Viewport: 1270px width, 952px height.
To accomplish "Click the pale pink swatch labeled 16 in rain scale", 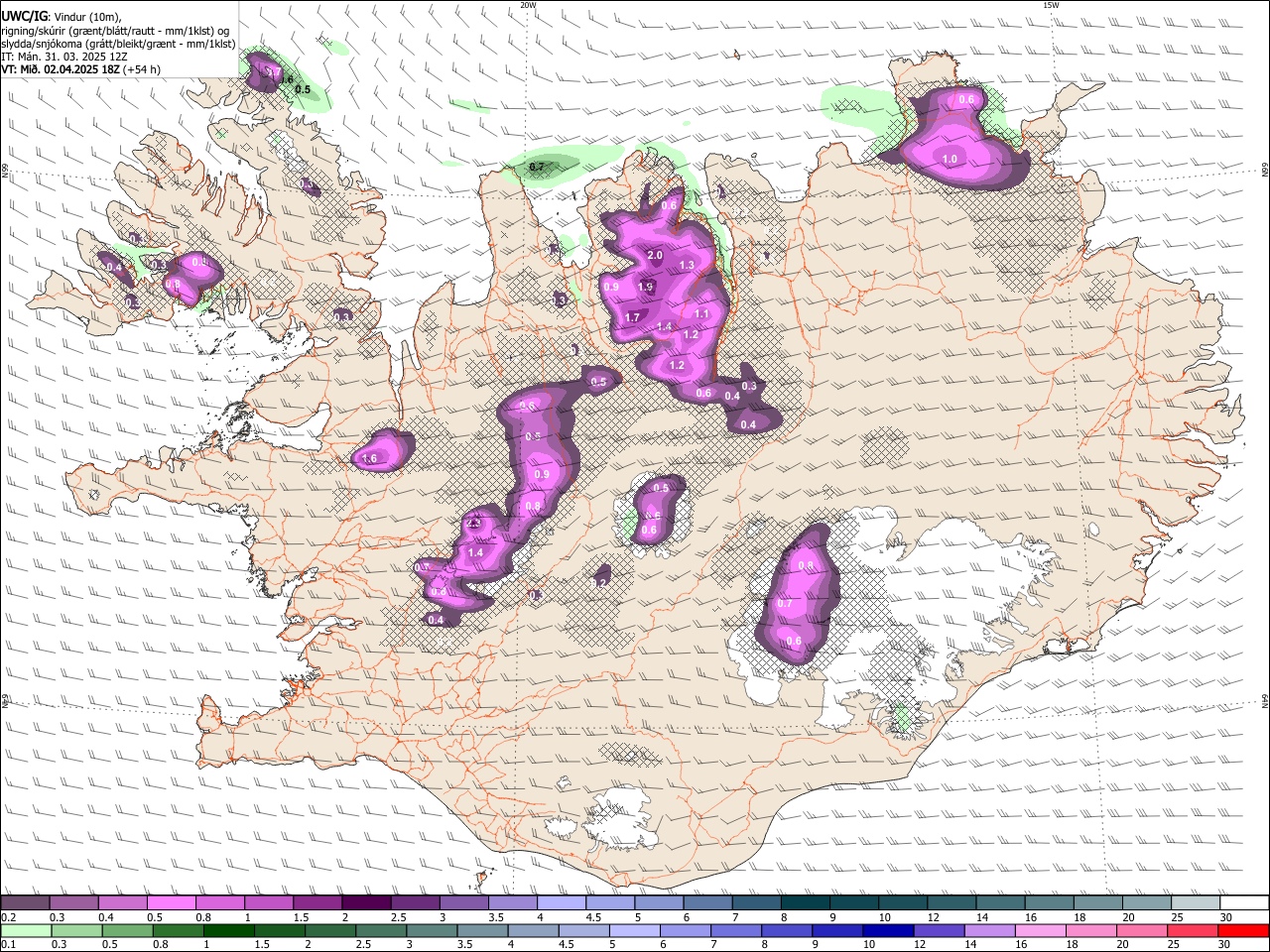I will coord(1040,930).
